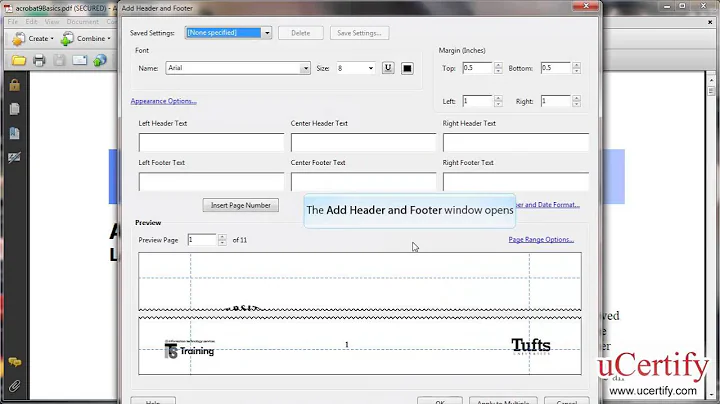Image resolution: width=720 pixels, height=404 pixels.
Task: Click the Top margin value field
Action: [477, 68]
